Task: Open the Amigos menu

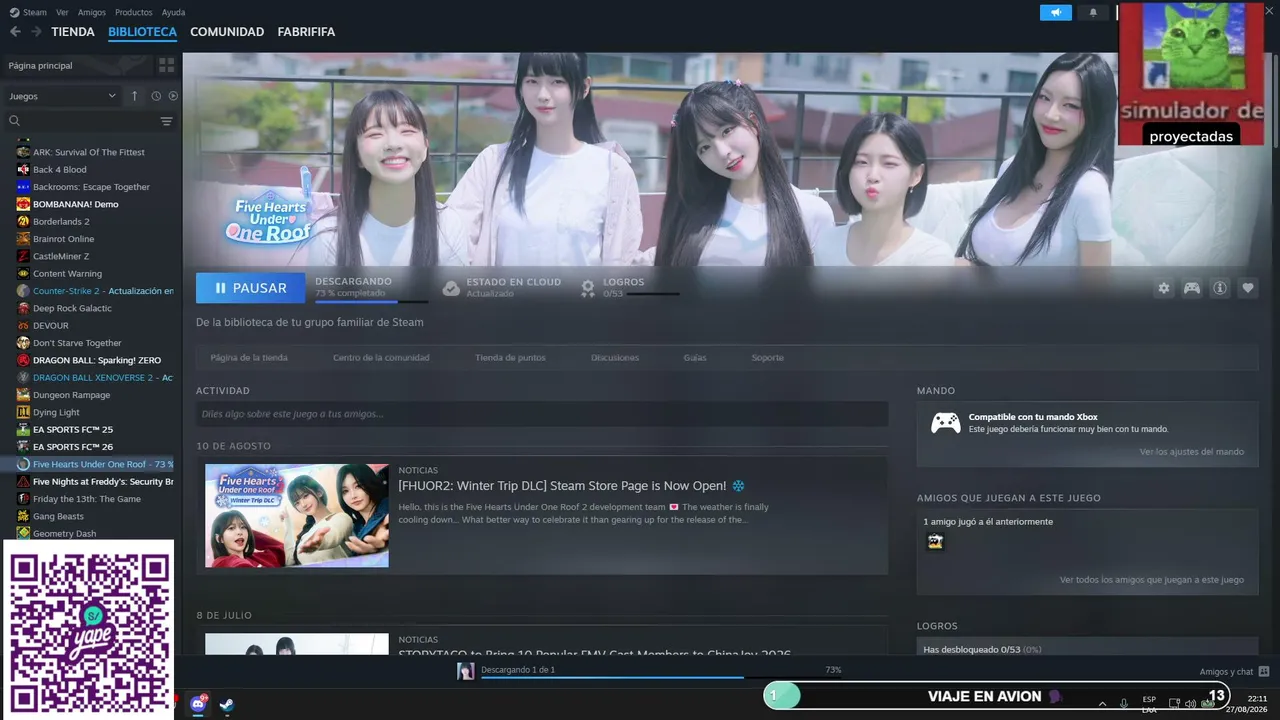Action: pos(92,12)
